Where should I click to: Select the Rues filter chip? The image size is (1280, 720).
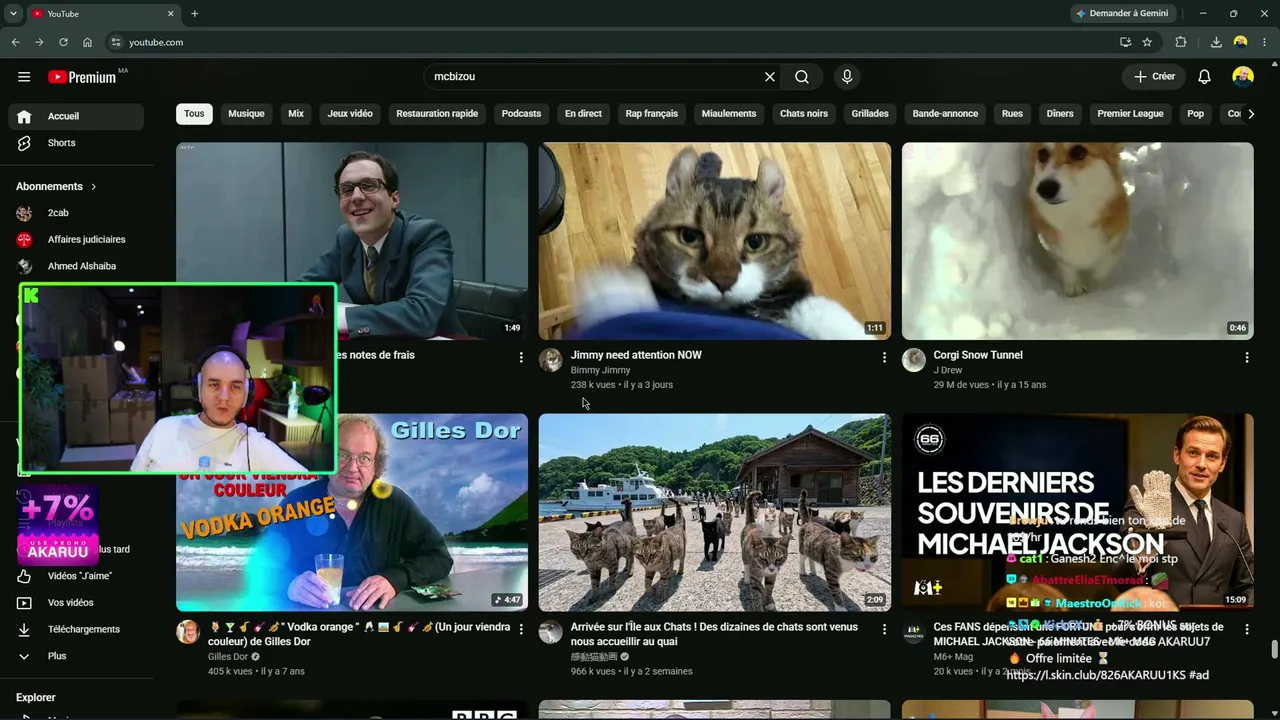(x=1012, y=114)
